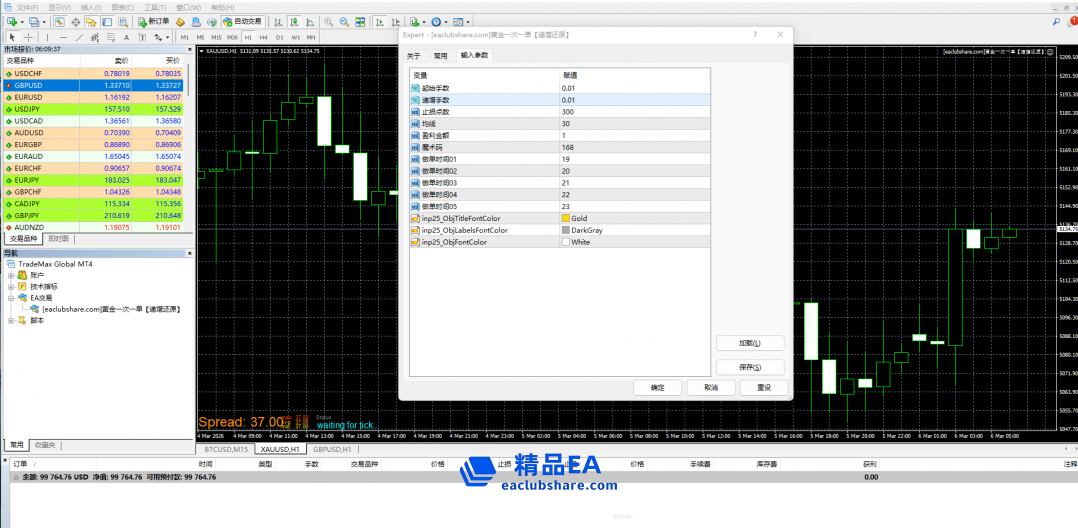Open the 图表(C) menu
This screenshot has height=528, width=1078.
coord(122,6)
